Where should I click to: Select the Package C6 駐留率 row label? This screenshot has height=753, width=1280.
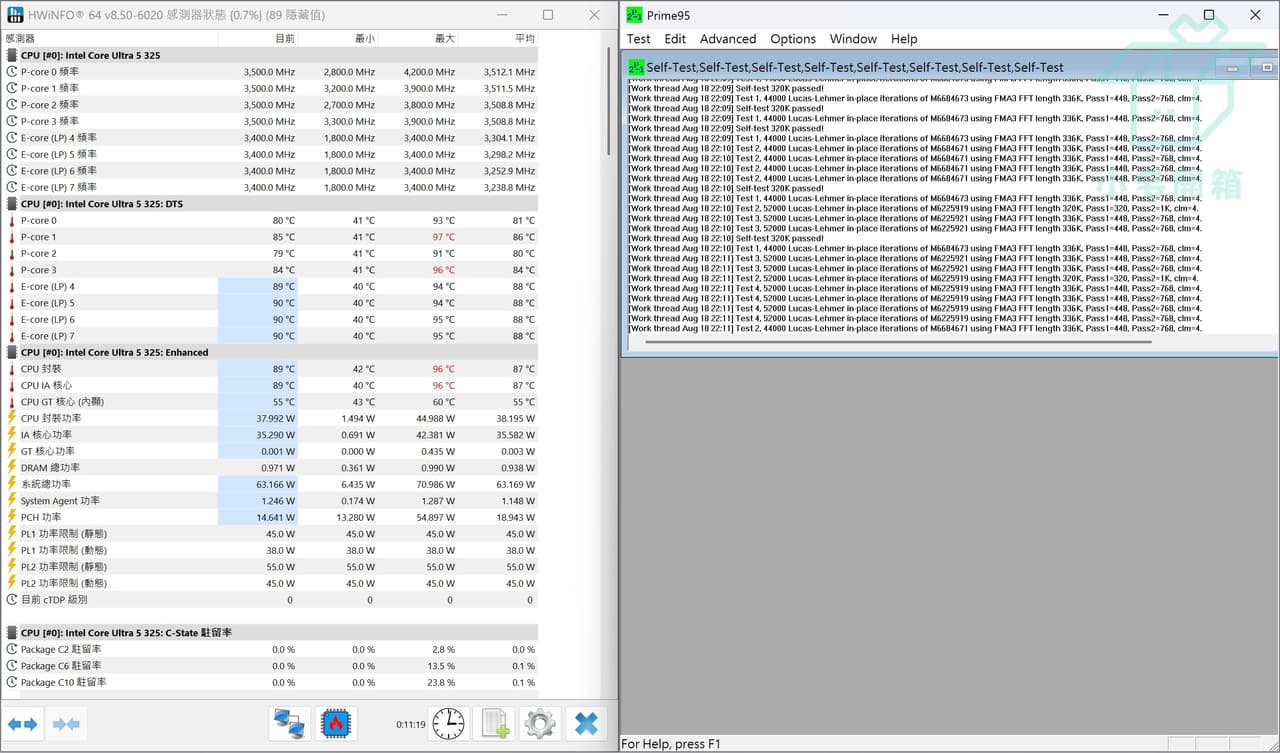tap(61, 666)
